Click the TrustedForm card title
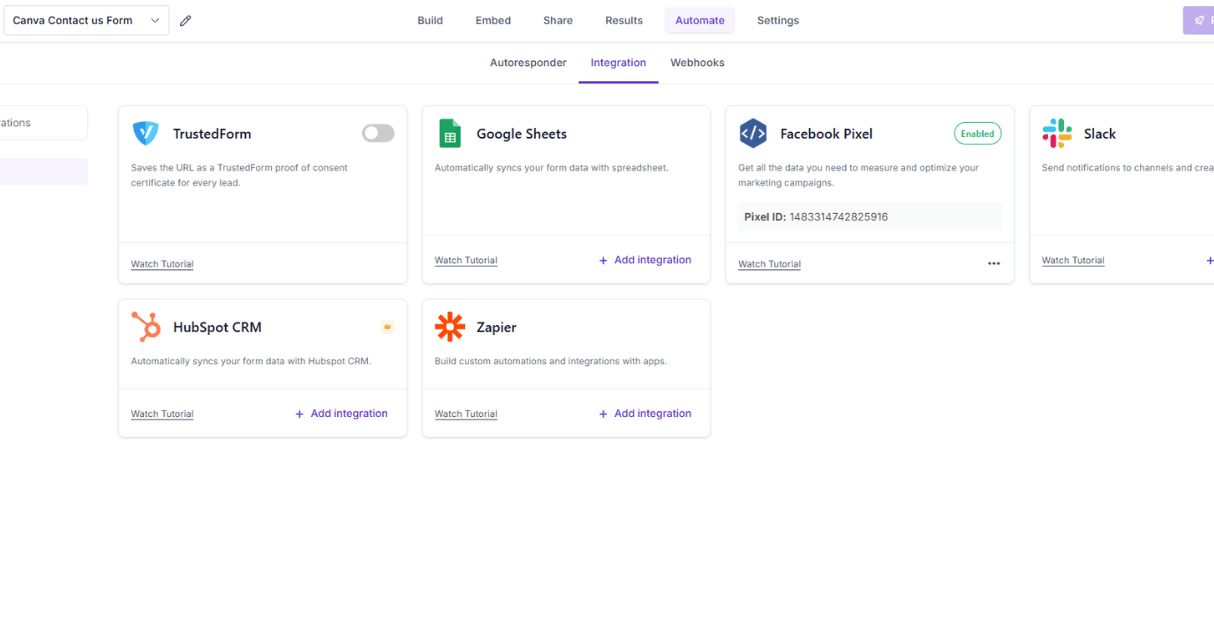Image resolution: width=1214 pixels, height=630 pixels. (212, 134)
